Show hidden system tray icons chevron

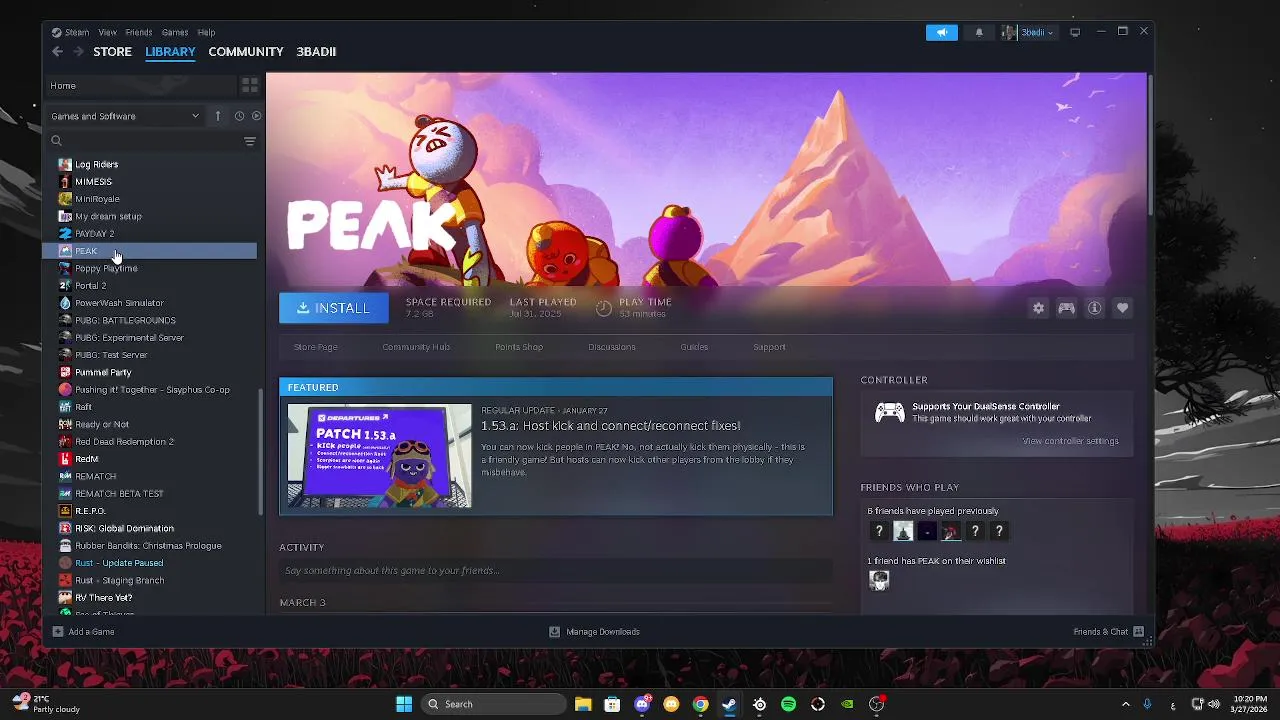click(x=1125, y=704)
